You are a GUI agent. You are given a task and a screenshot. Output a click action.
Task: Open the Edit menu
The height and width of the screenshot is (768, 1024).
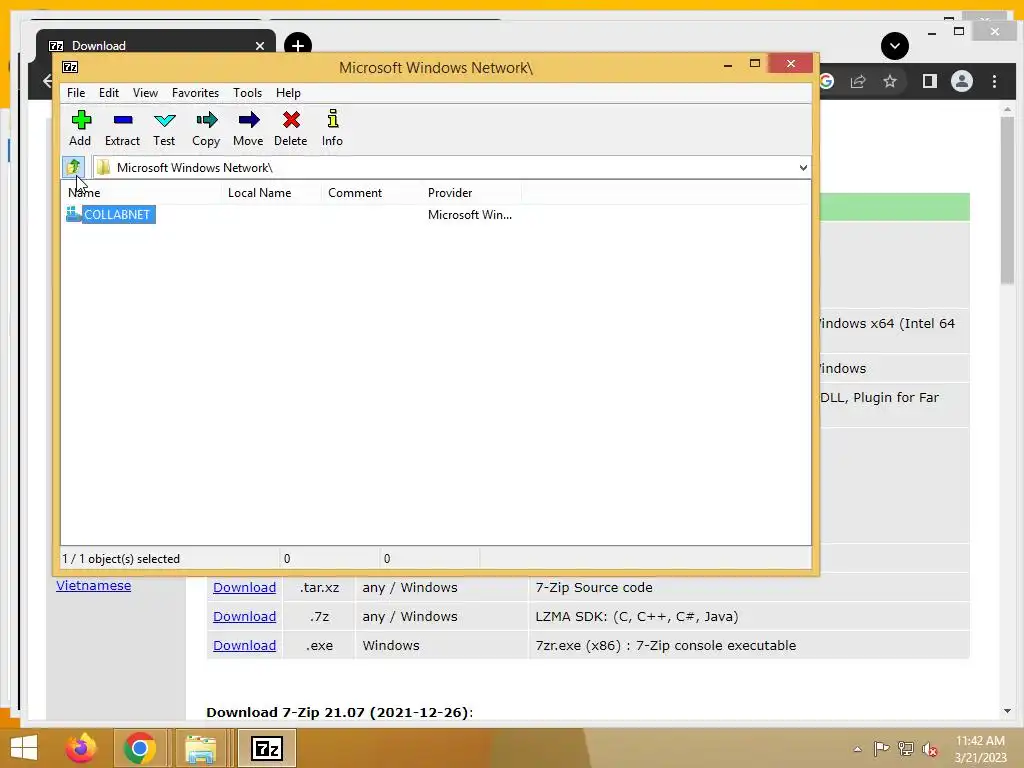click(108, 93)
